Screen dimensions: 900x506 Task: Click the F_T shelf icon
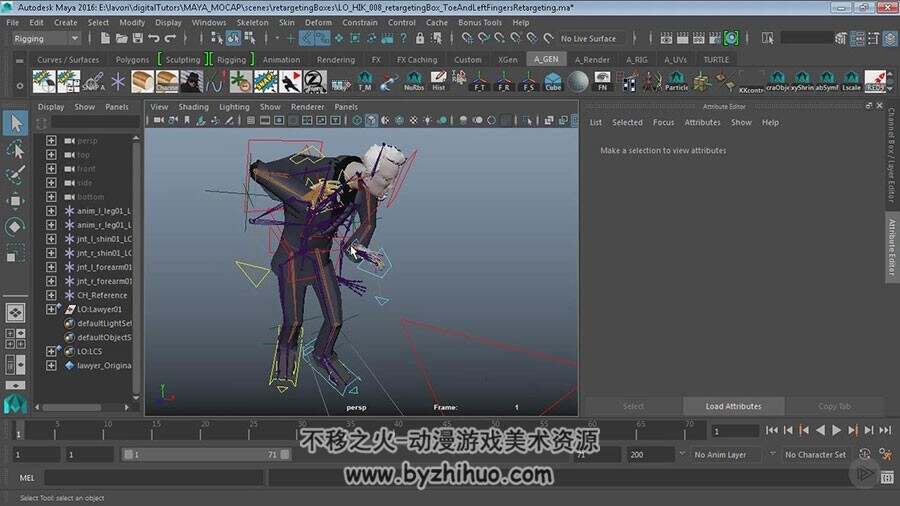click(480, 81)
